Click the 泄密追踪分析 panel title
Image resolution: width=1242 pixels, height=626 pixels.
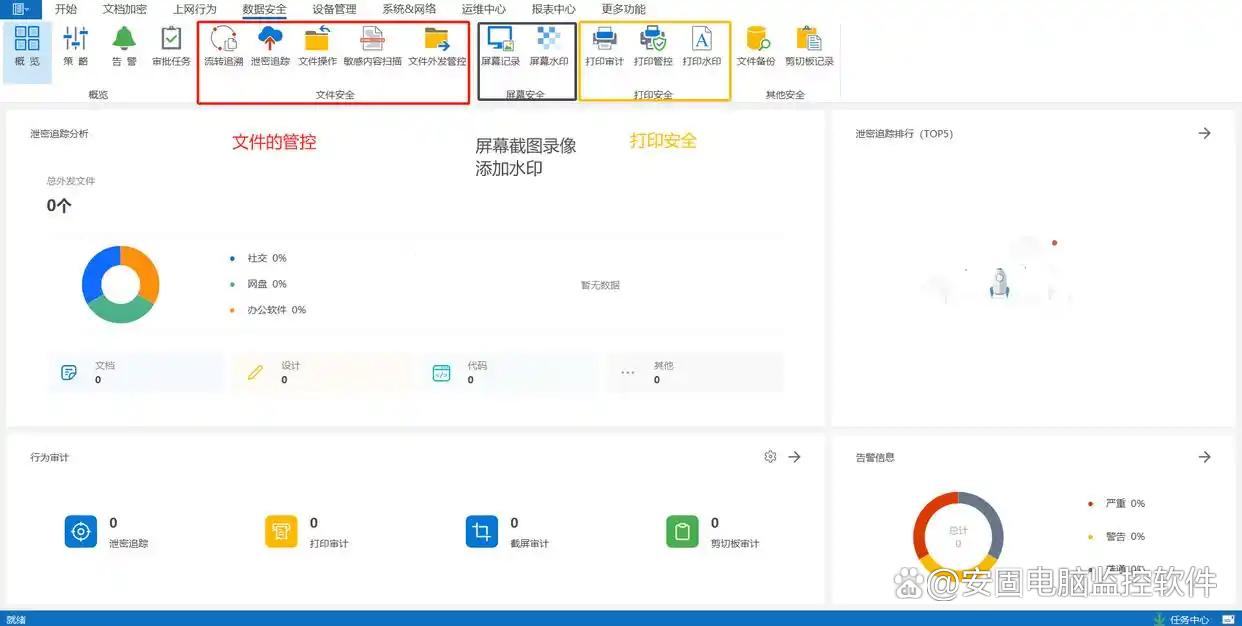(59, 133)
